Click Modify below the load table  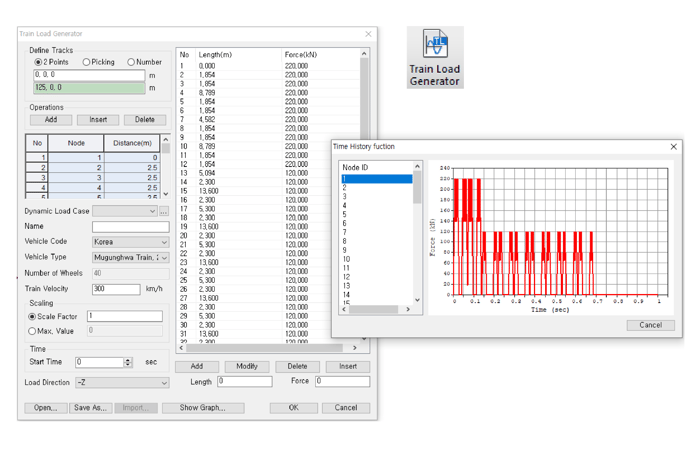247,367
